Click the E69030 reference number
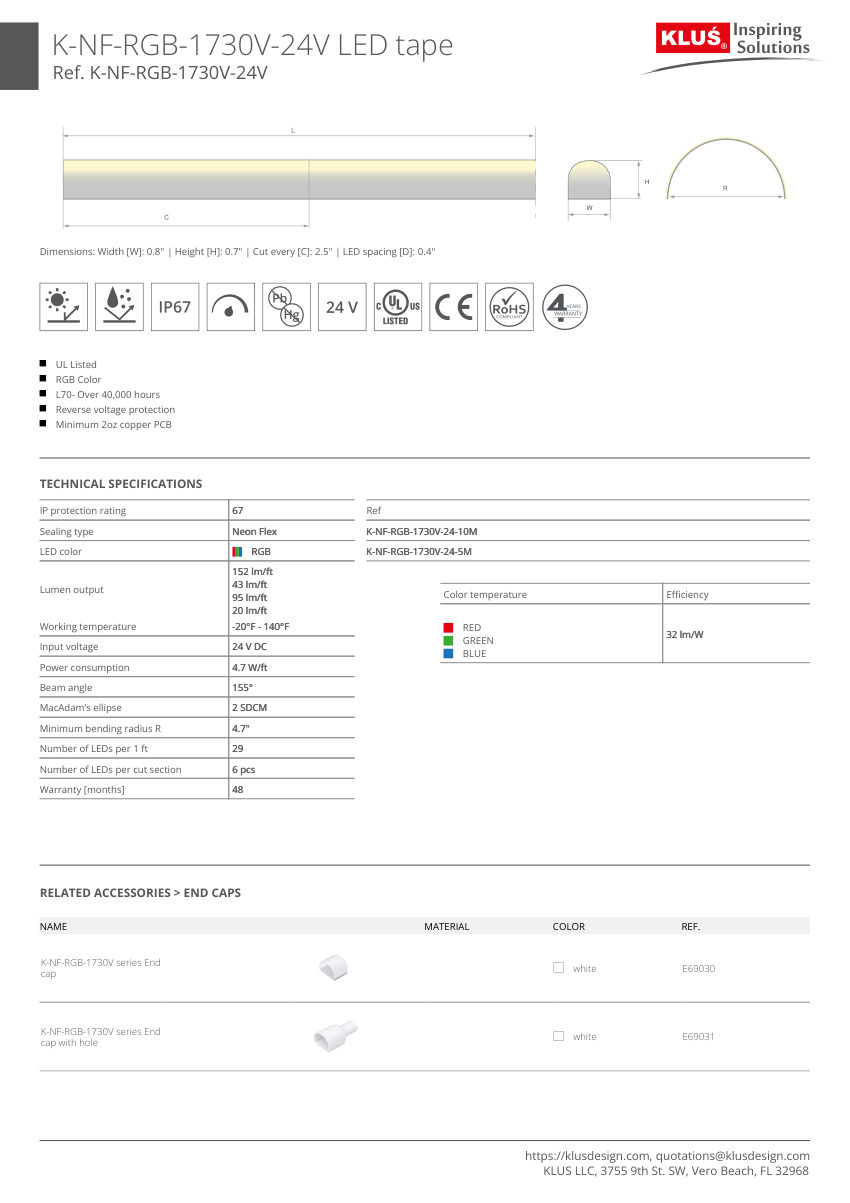This screenshot has height=1203, width=850. pyautogui.click(x=698, y=968)
